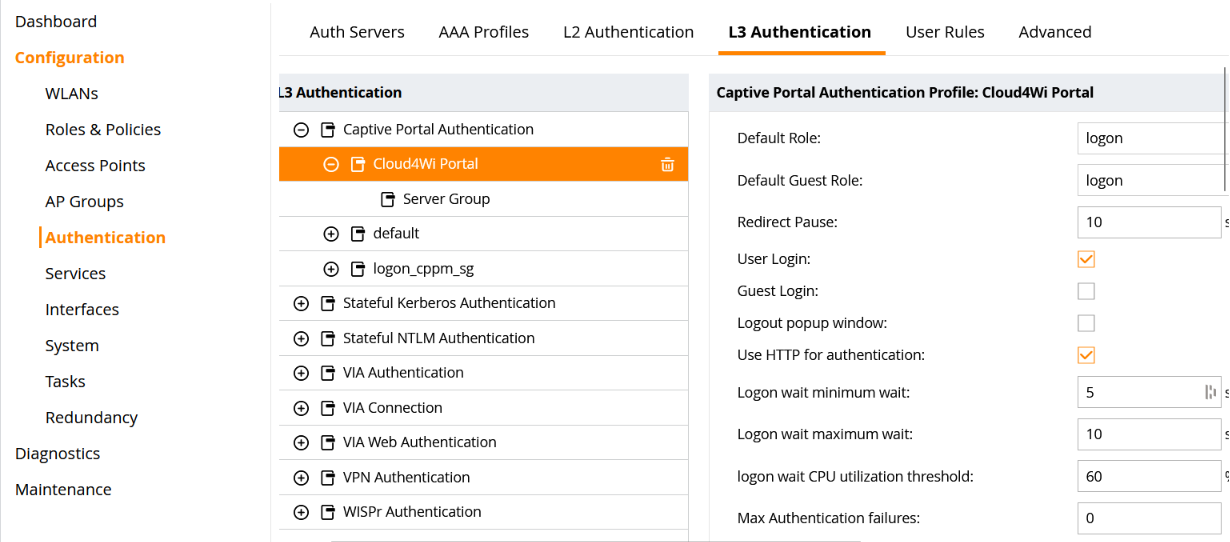Disable the User Login checkbox
Viewport: 1230px width, 542px height.
coord(1086,259)
